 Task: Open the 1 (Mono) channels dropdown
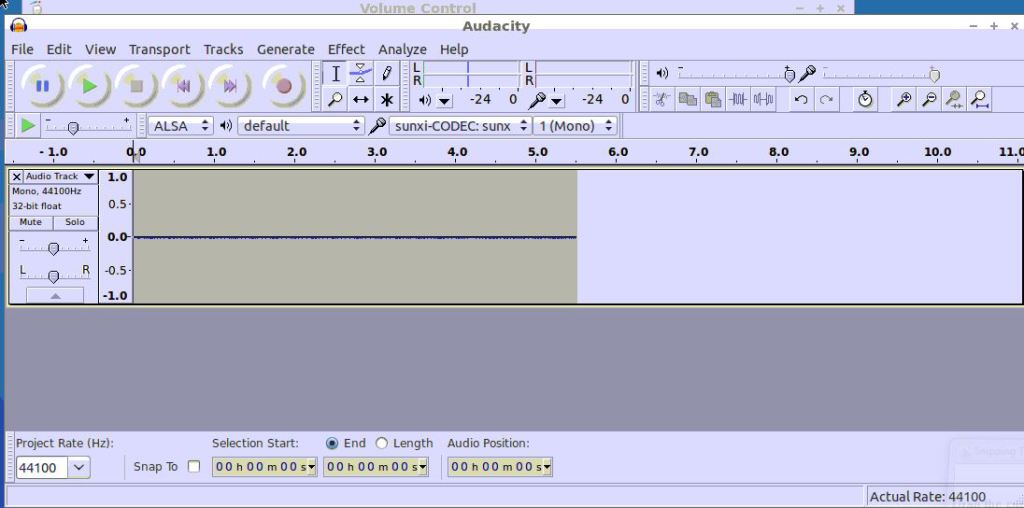pos(575,125)
